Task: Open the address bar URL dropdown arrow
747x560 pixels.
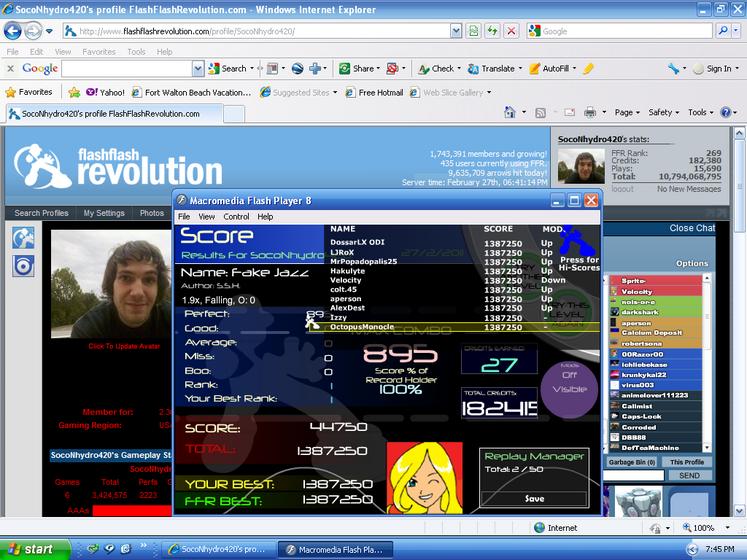Action: point(456,31)
